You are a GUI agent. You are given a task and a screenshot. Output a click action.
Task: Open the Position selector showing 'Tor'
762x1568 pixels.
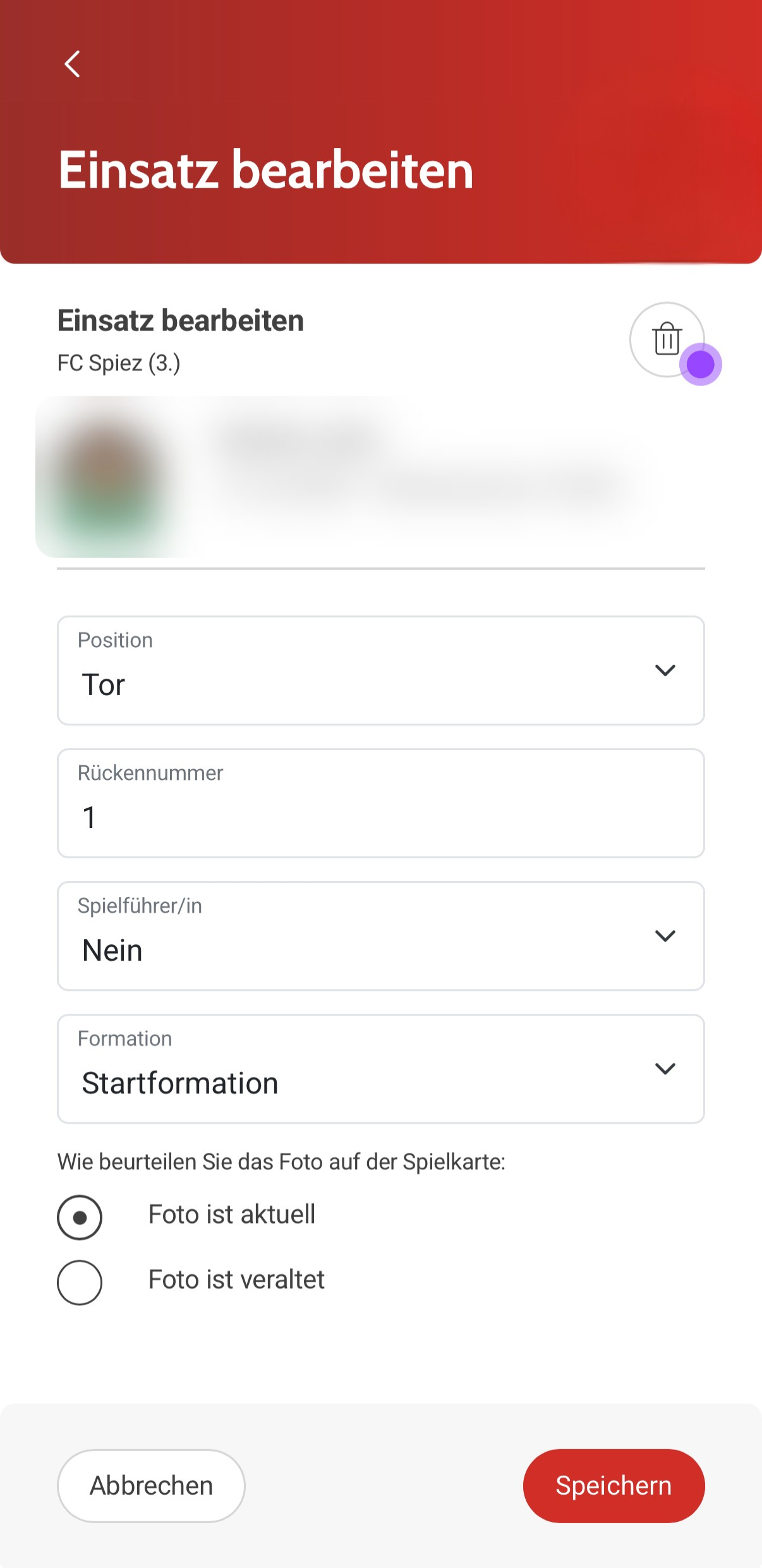(x=380, y=671)
